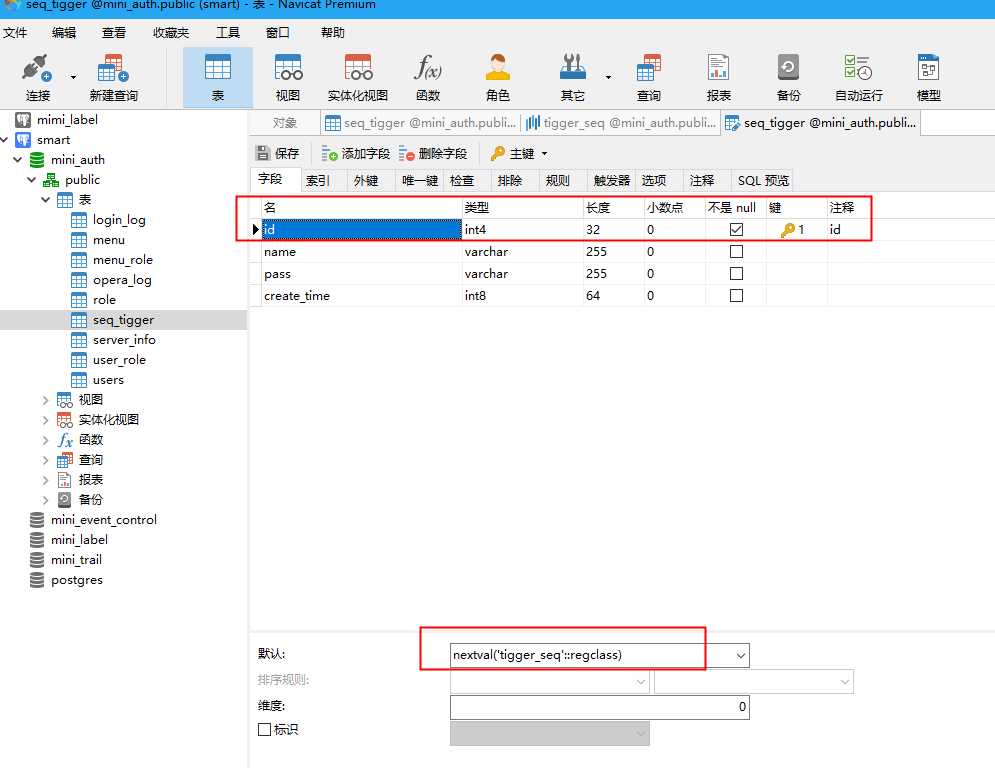Expand the 函数 functions folder

(46, 439)
